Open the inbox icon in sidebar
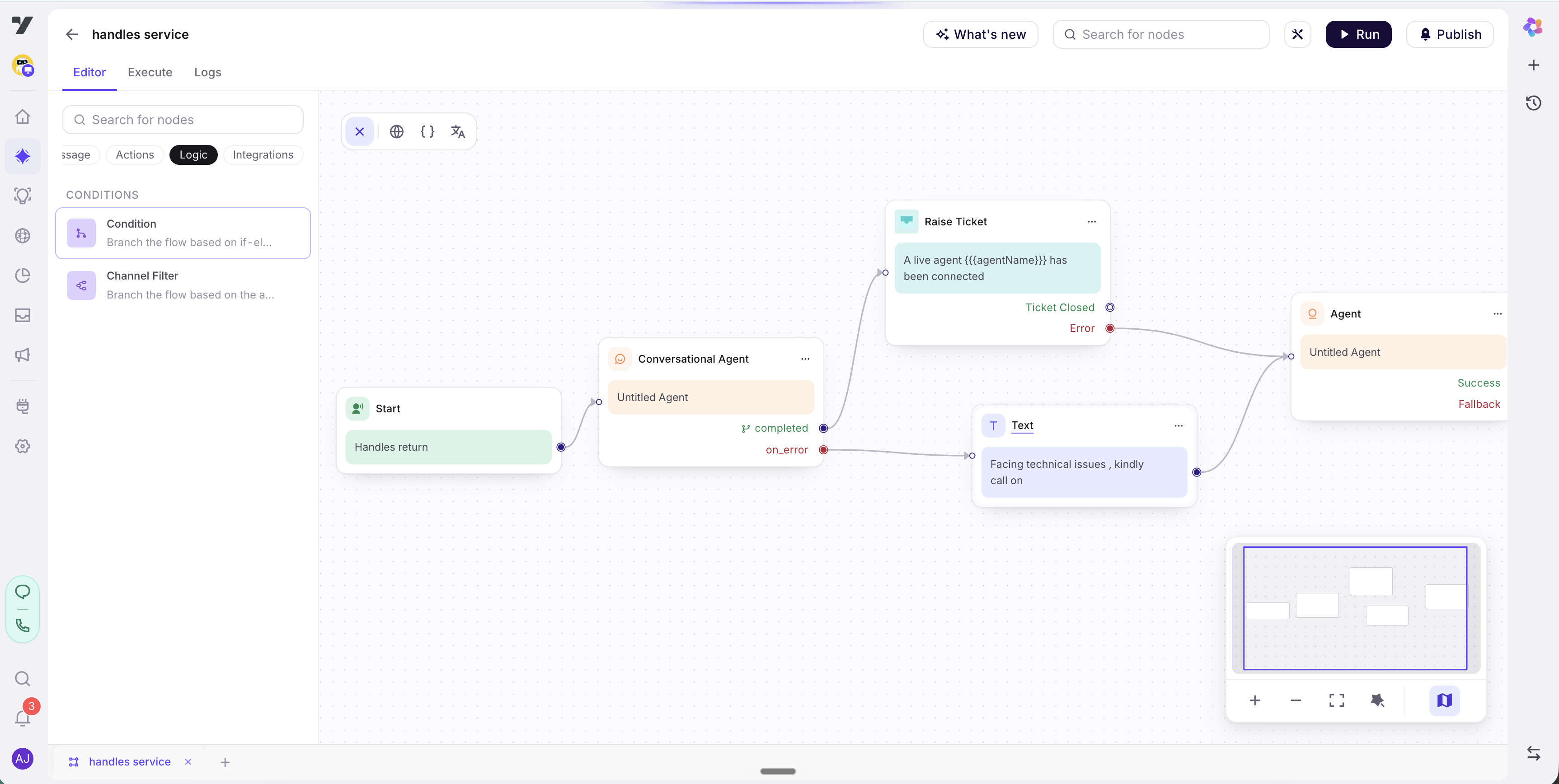This screenshot has width=1559, height=784. pos(23,315)
